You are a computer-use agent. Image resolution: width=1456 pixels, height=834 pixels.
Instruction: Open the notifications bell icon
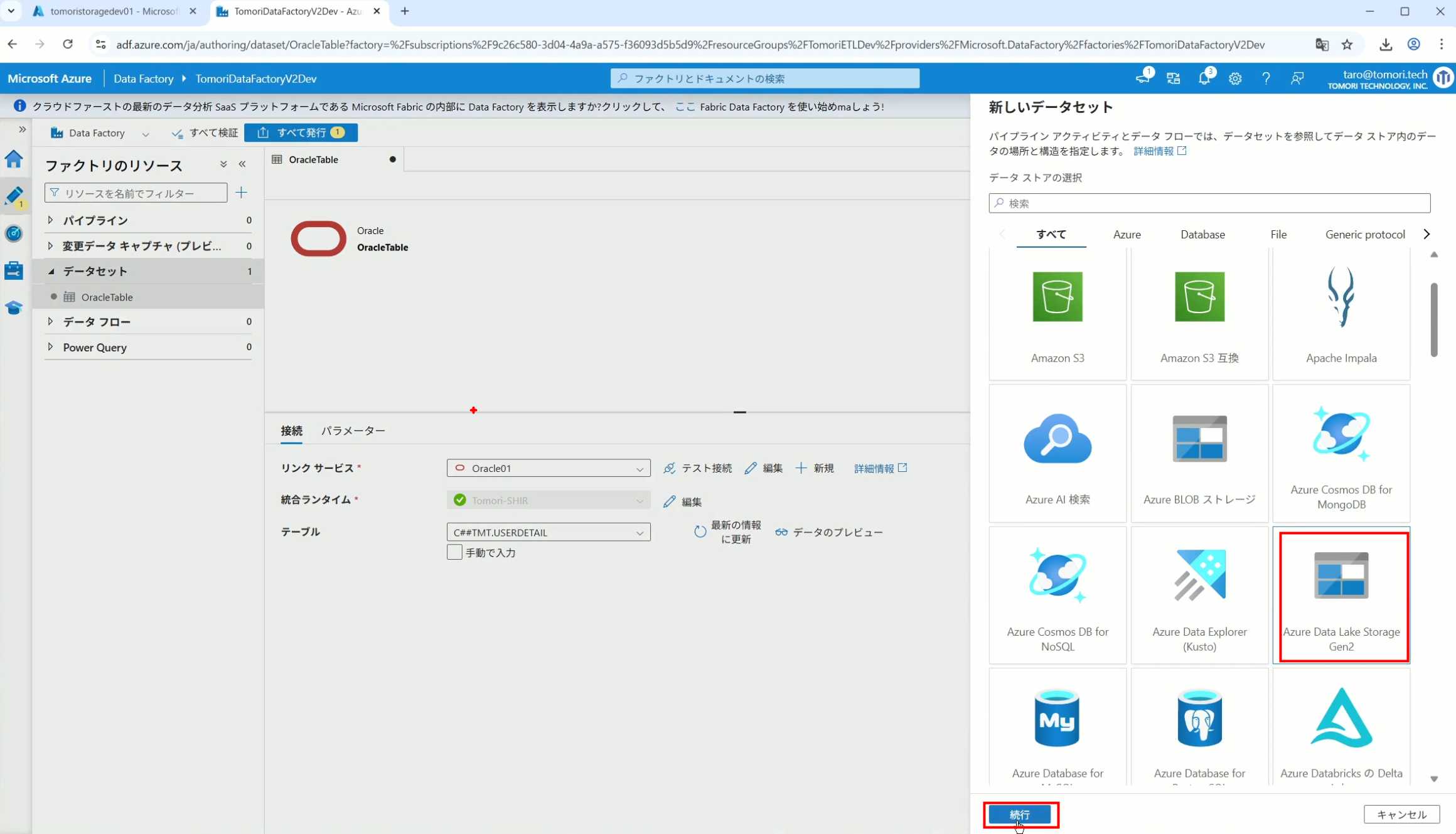[x=1204, y=78]
